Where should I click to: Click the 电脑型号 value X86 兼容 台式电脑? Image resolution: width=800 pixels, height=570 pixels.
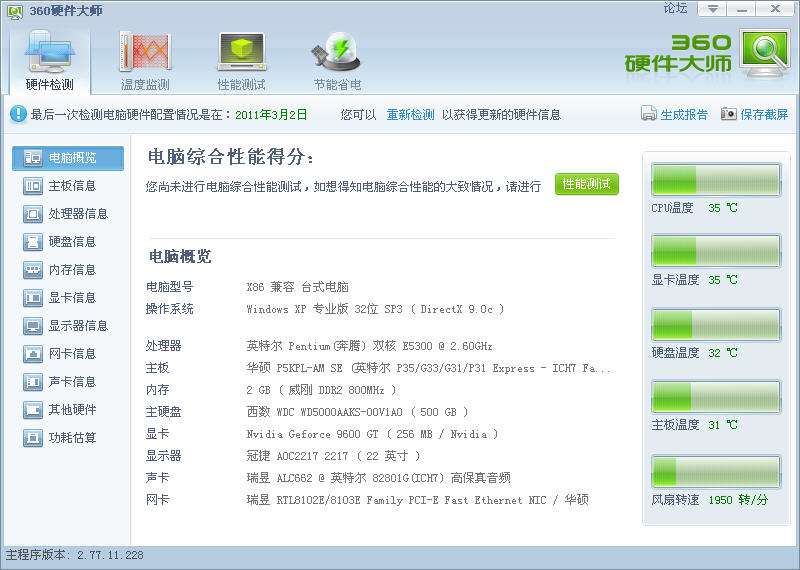(x=297, y=287)
